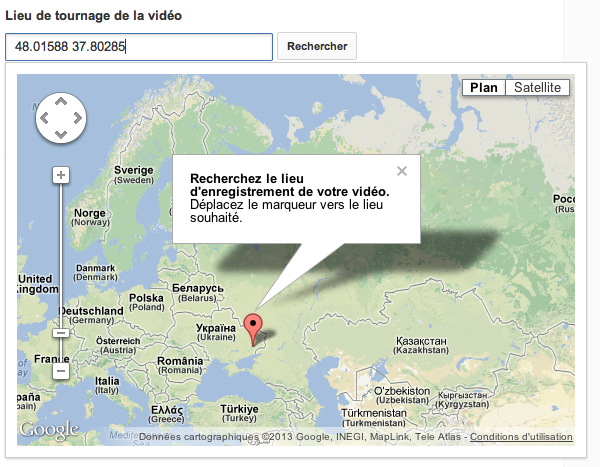
Task: Switch the map to Plan view
Action: click(x=484, y=87)
